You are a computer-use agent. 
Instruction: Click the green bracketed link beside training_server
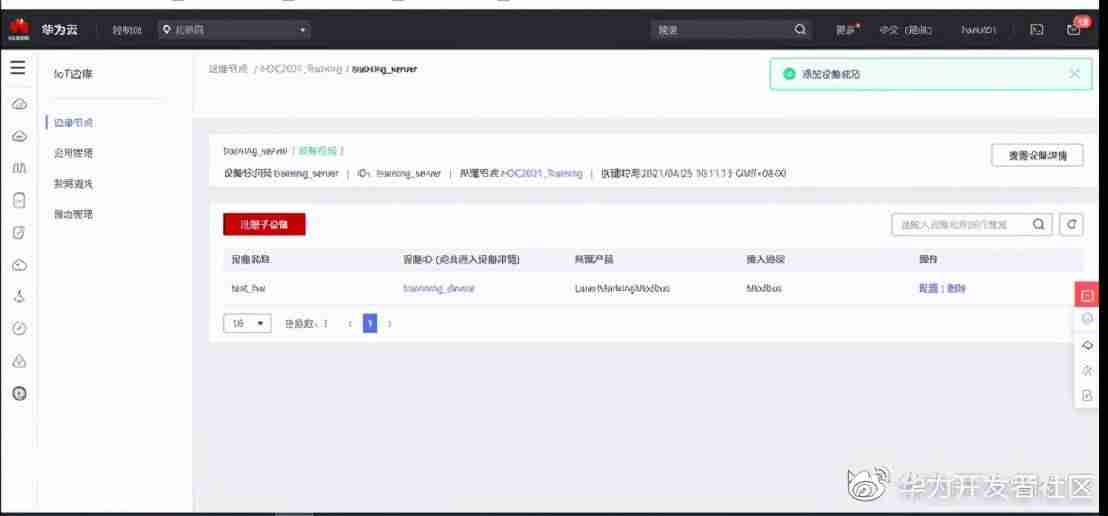tap(317, 151)
